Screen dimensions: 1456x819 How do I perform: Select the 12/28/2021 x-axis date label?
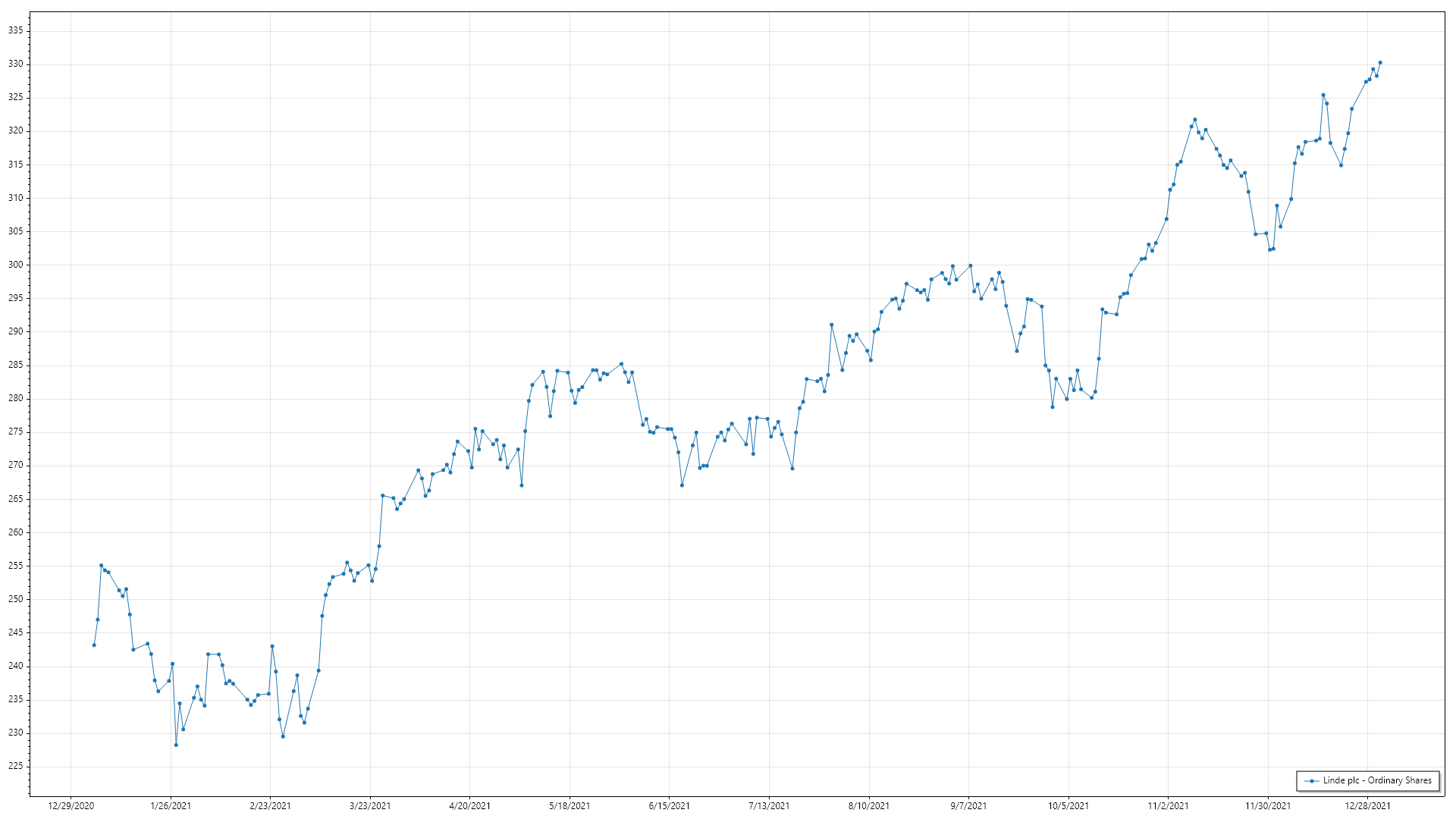(x=1368, y=806)
